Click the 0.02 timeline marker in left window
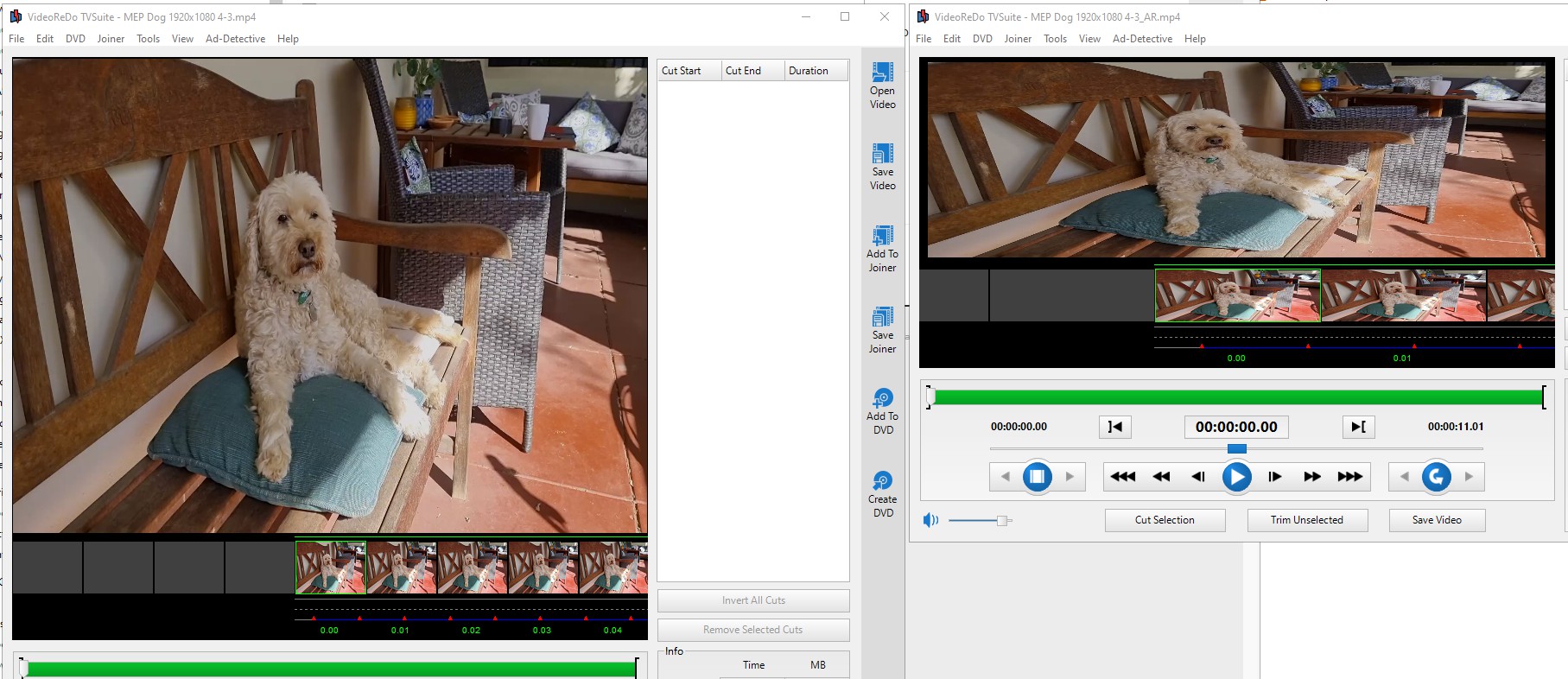Image resolution: width=1568 pixels, height=679 pixels. coord(471,630)
